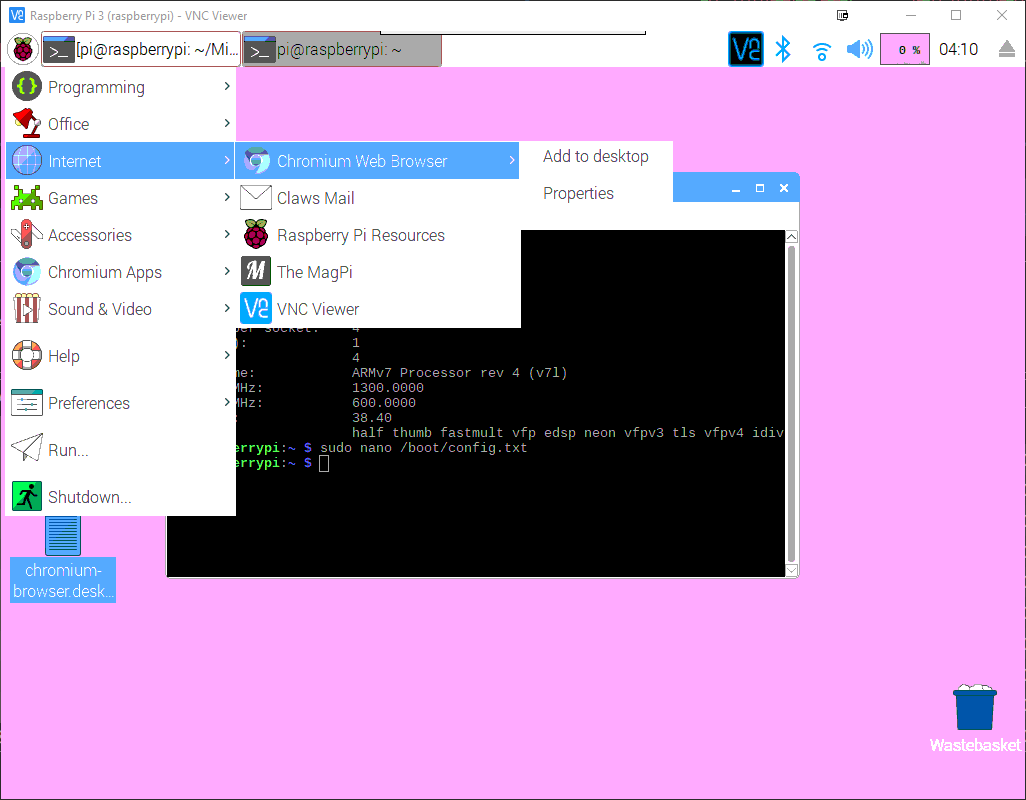
Task: Toggle Bluetooth from the system tray
Action: (x=784, y=49)
